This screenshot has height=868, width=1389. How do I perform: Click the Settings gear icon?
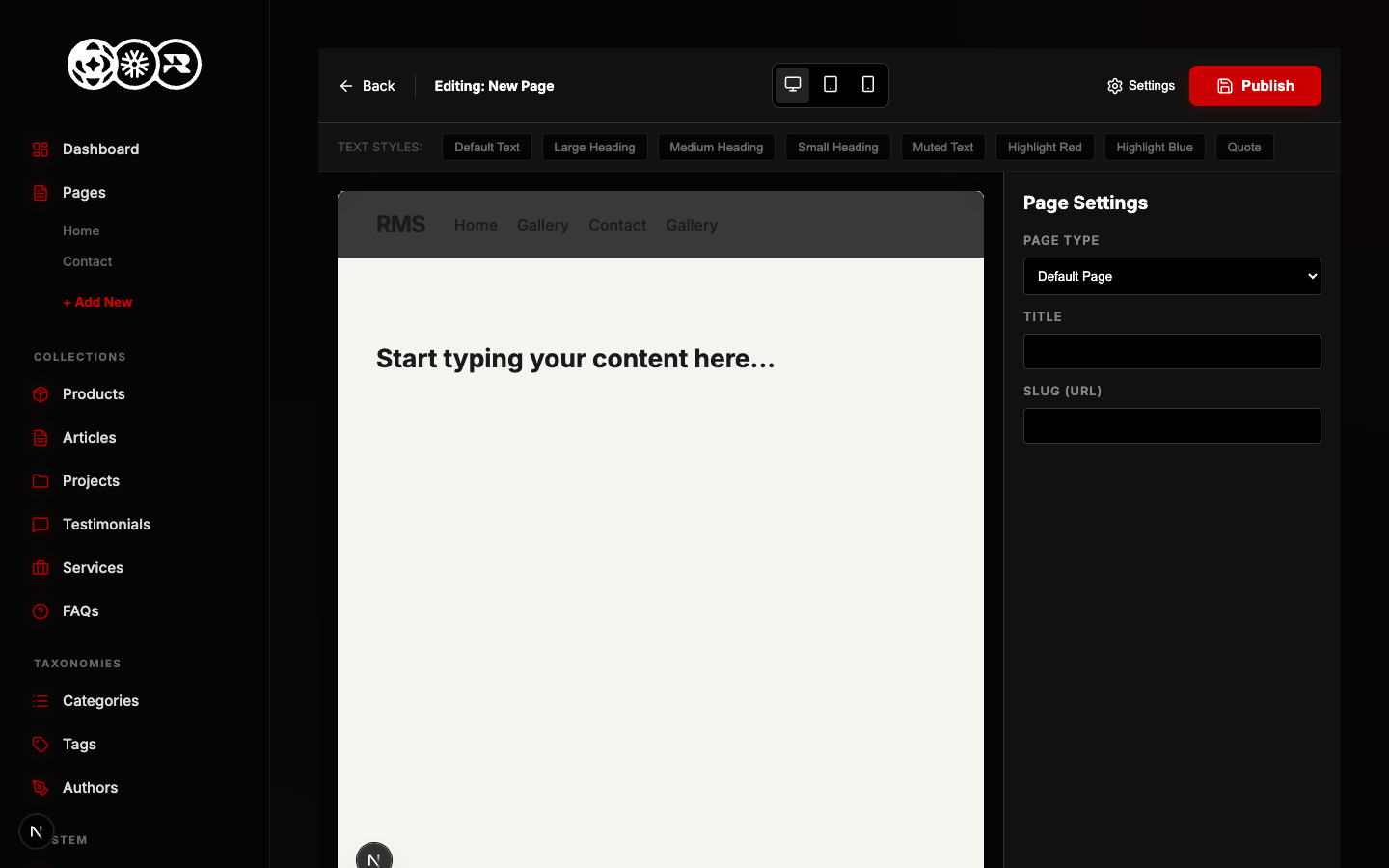click(1115, 86)
